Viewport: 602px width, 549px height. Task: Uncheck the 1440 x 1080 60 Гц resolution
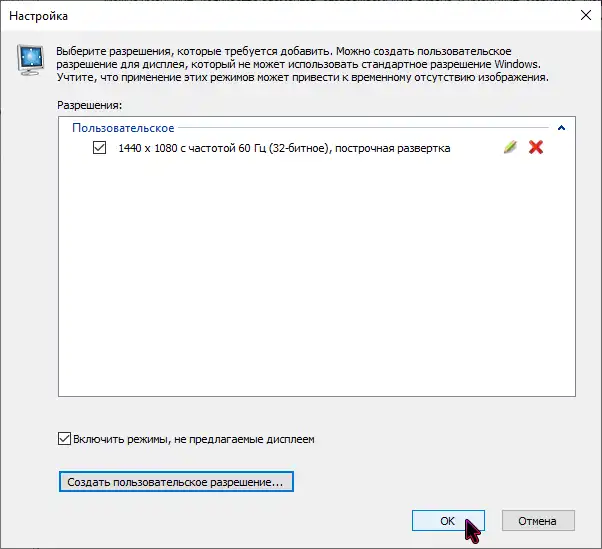pos(98,148)
